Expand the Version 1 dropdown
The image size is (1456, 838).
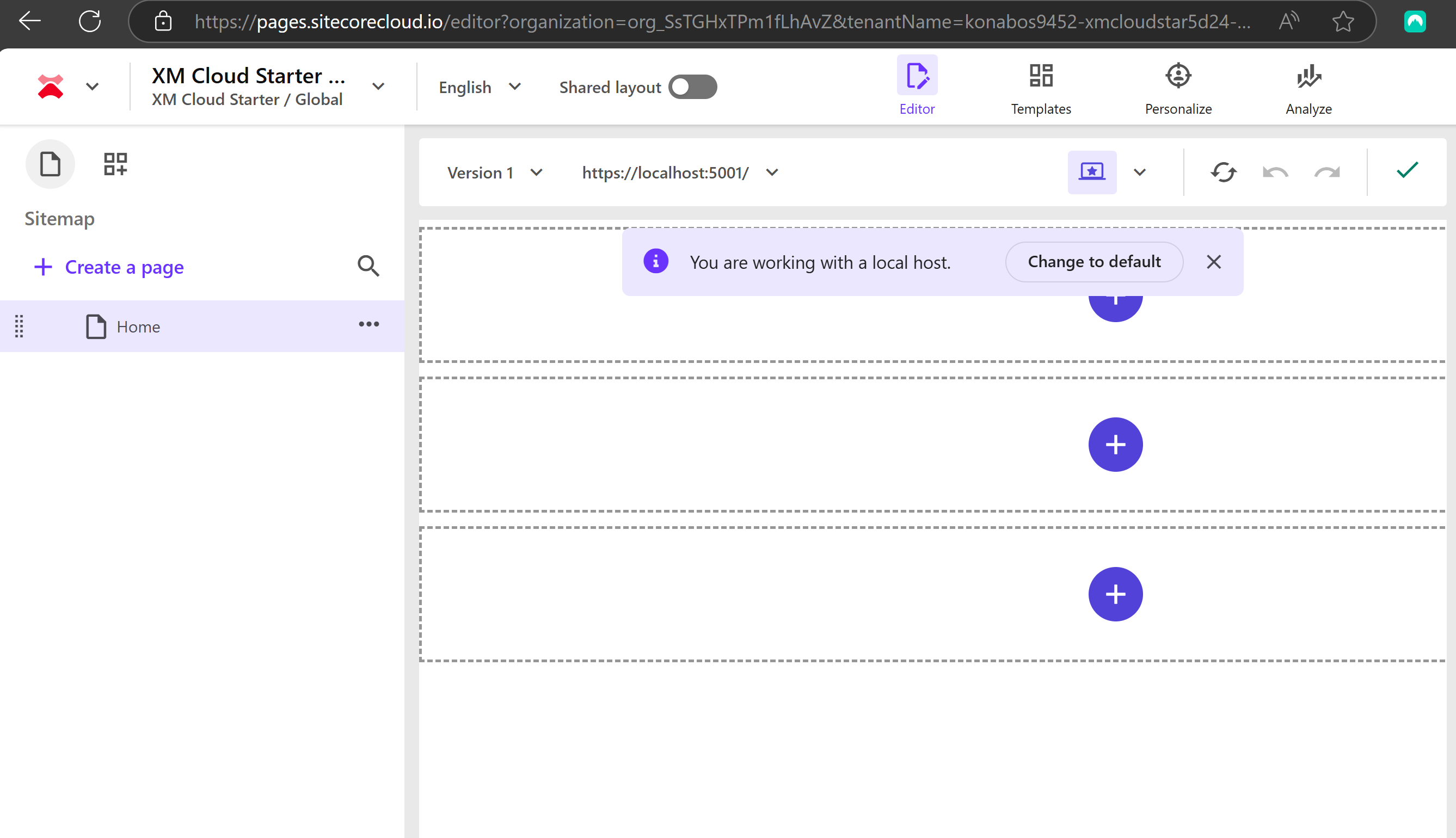coord(495,172)
